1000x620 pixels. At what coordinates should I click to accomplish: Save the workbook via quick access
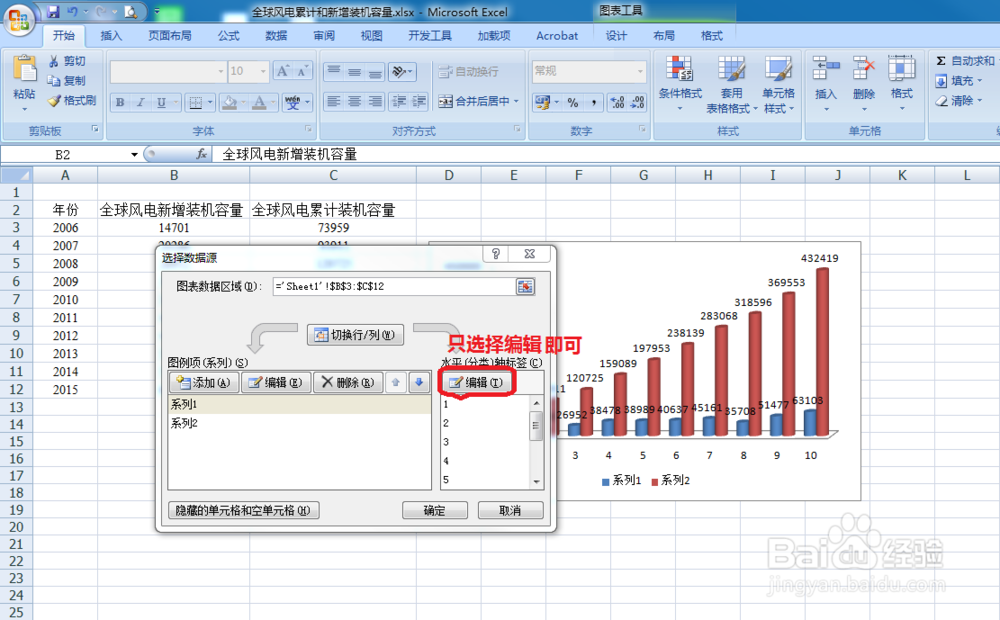[53, 12]
